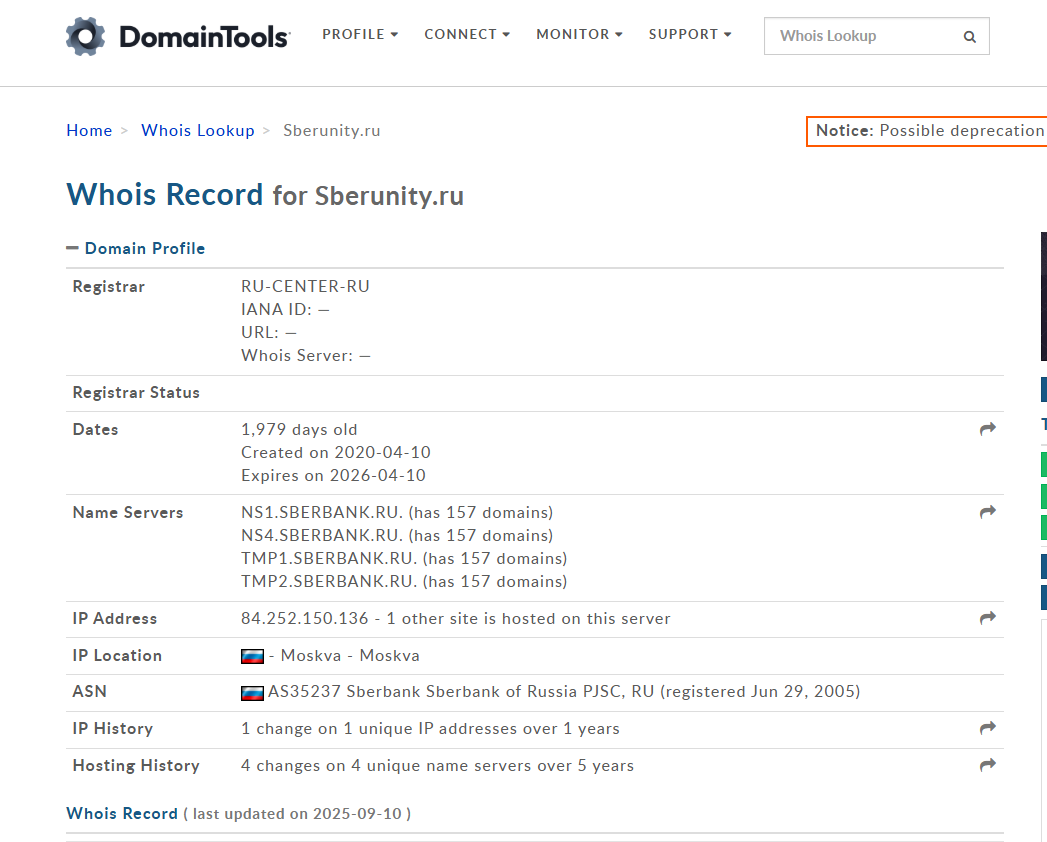Click the Possible deprecation notice banner

pos(928,131)
